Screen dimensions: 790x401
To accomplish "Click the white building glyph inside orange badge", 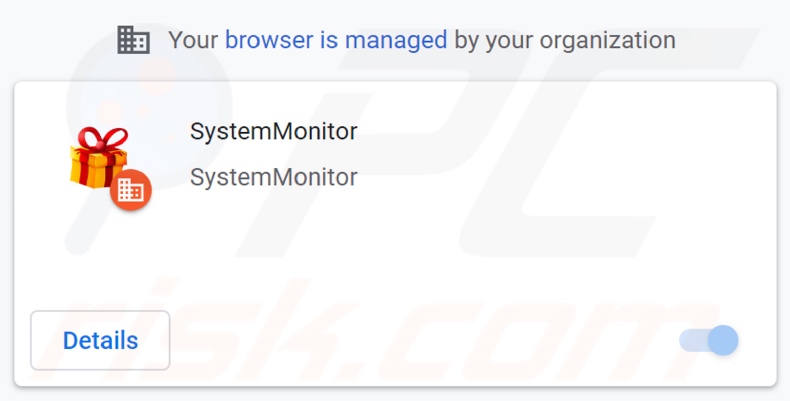I will click(x=130, y=190).
